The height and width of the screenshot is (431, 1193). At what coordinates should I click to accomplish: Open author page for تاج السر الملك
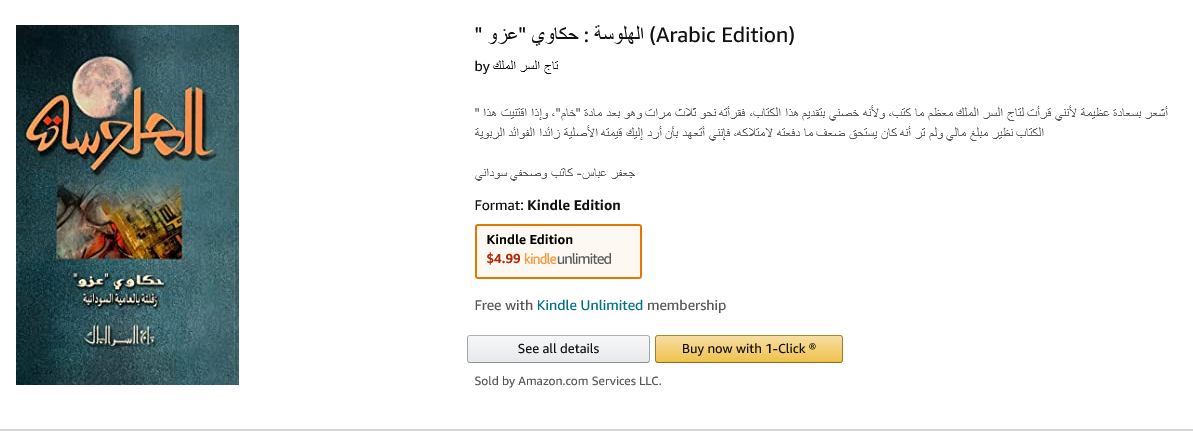(x=528, y=67)
